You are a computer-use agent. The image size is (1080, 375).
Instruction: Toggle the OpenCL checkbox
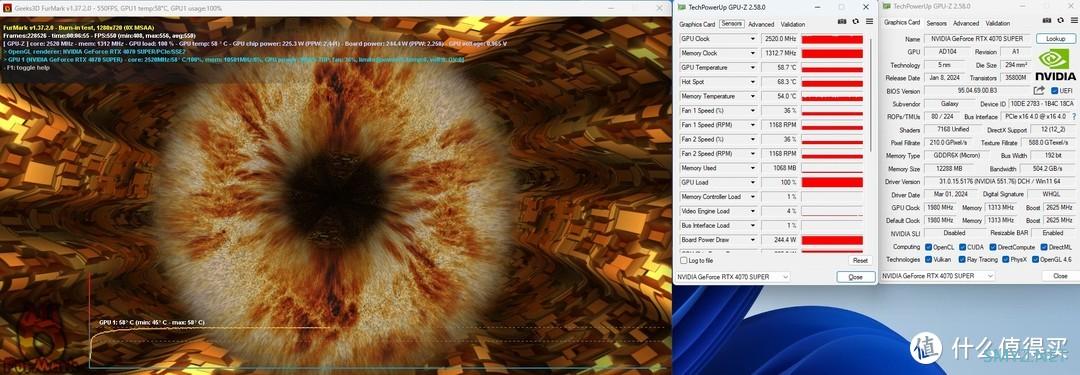click(928, 247)
